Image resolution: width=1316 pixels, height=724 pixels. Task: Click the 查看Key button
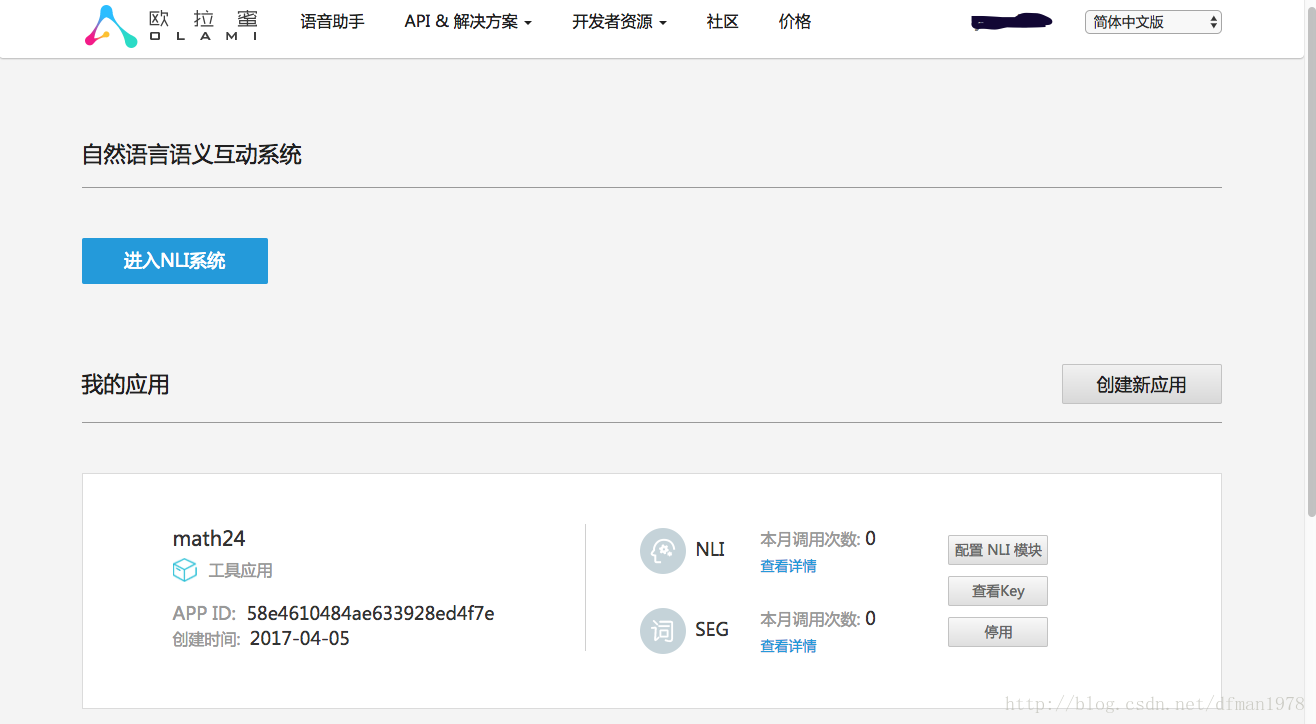pos(998,591)
